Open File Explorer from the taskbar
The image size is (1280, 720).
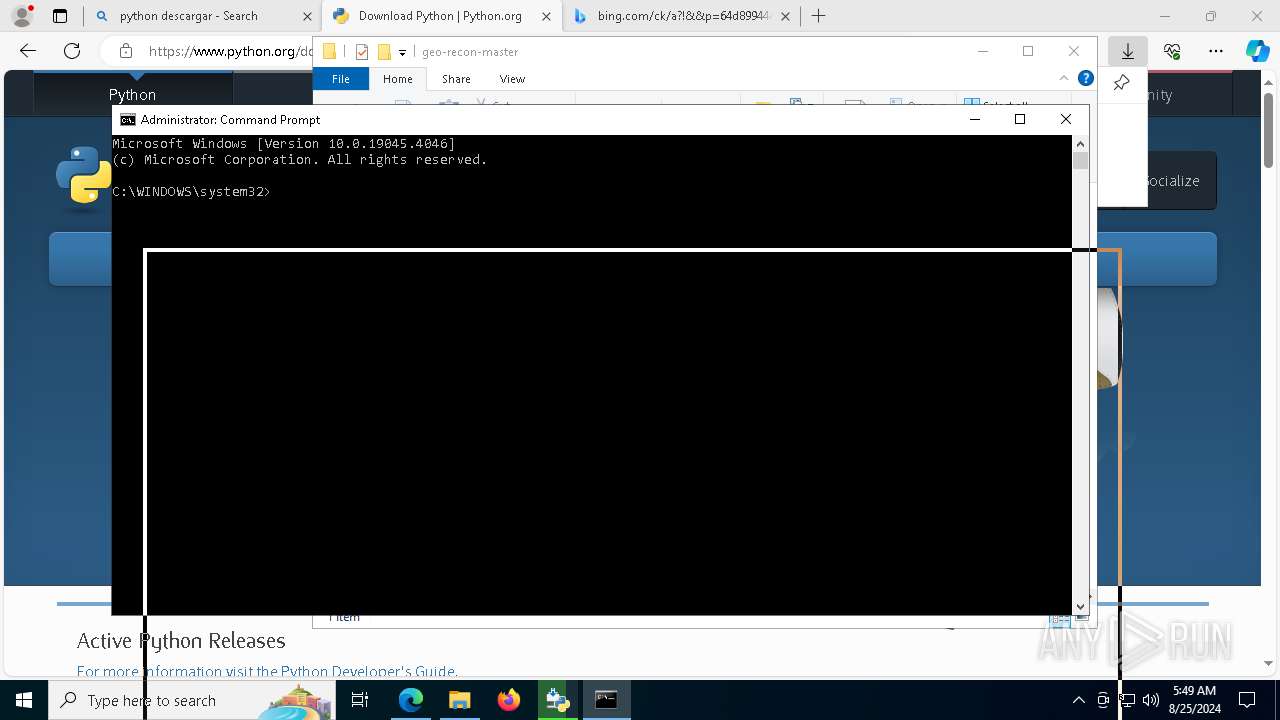(459, 700)
